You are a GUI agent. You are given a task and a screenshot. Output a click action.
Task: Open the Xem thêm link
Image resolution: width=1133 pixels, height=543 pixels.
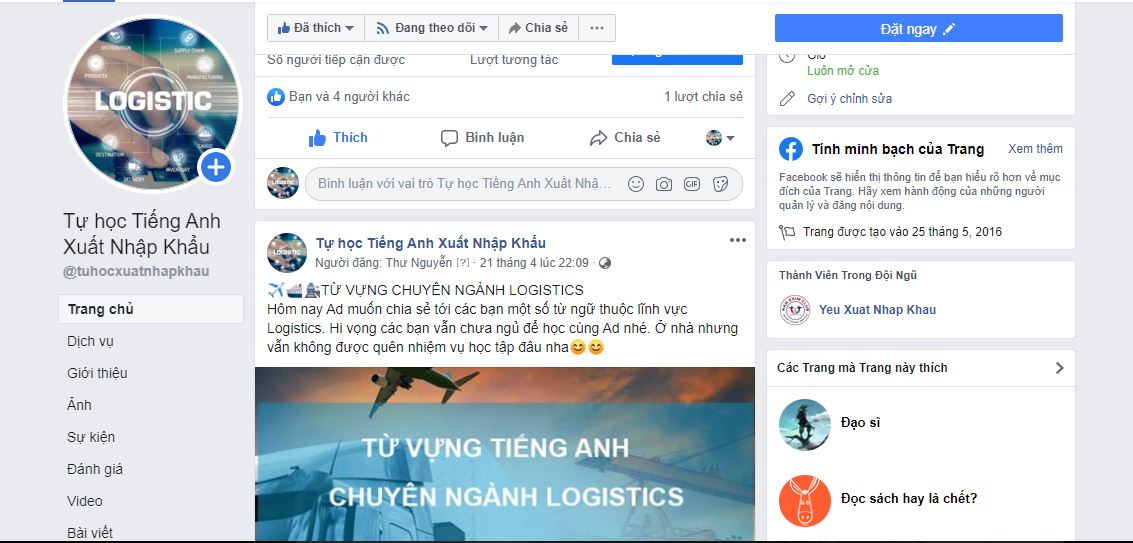click(x=1035, y=149)
